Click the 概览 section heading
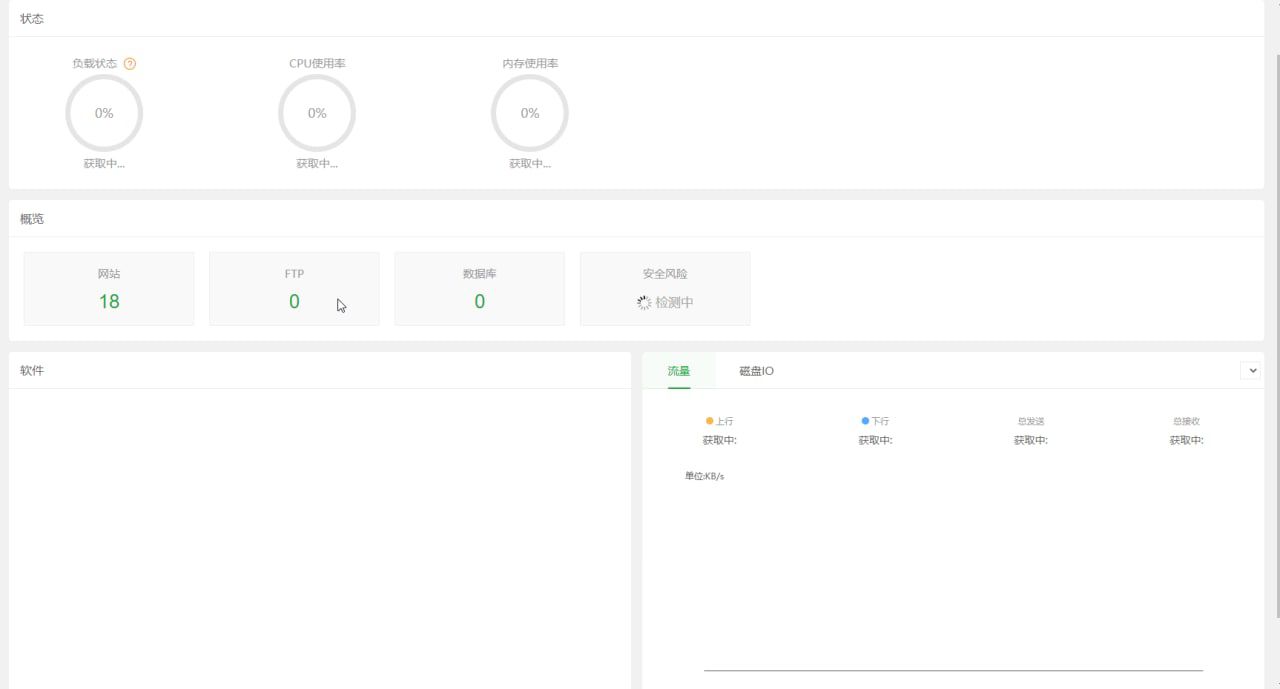Viewport: 1280px width, 689px height. point(32,219)
